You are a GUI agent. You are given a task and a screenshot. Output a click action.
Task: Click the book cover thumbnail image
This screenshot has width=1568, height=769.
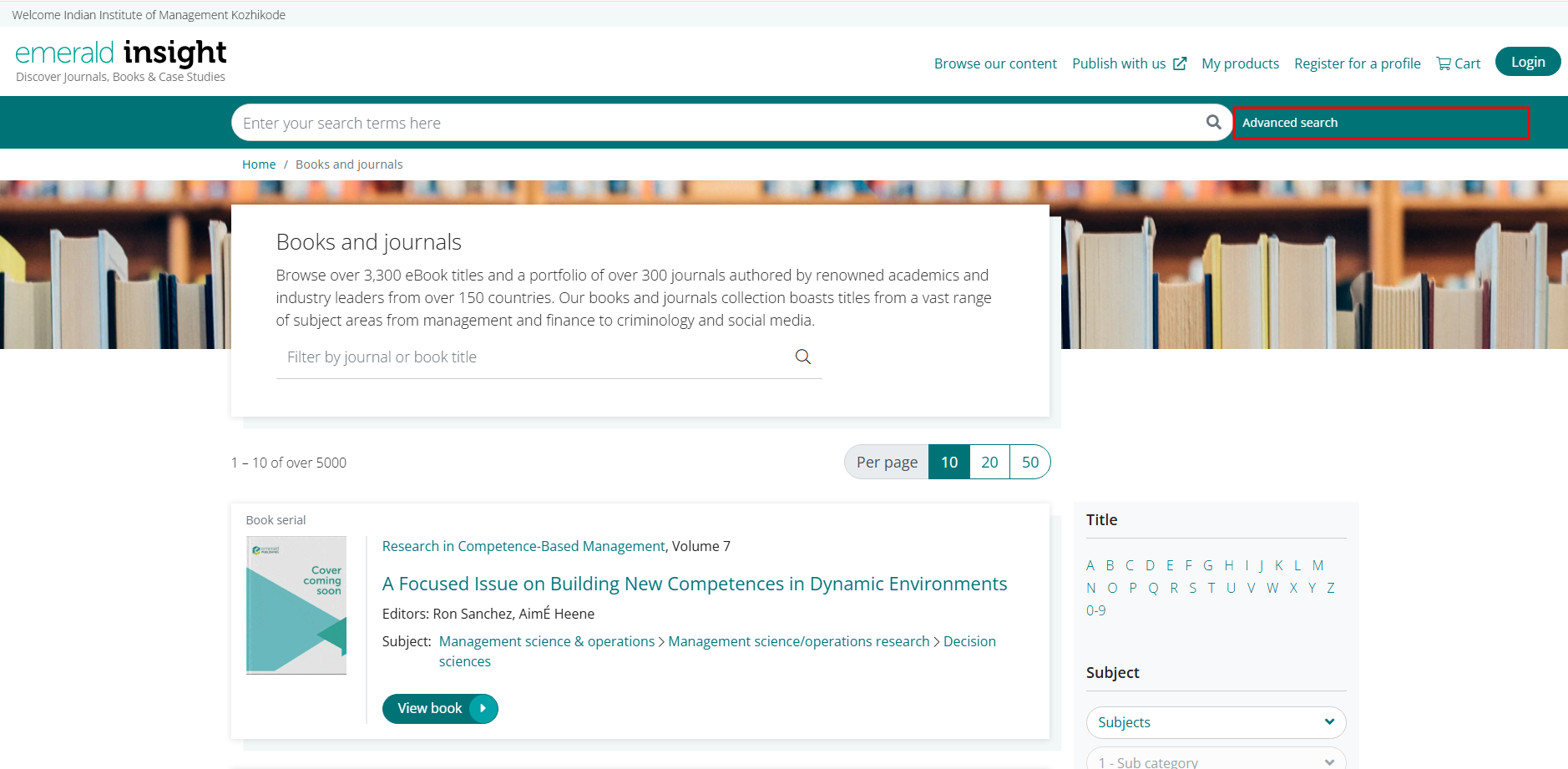pyautogui.click(x=296, y=605)
